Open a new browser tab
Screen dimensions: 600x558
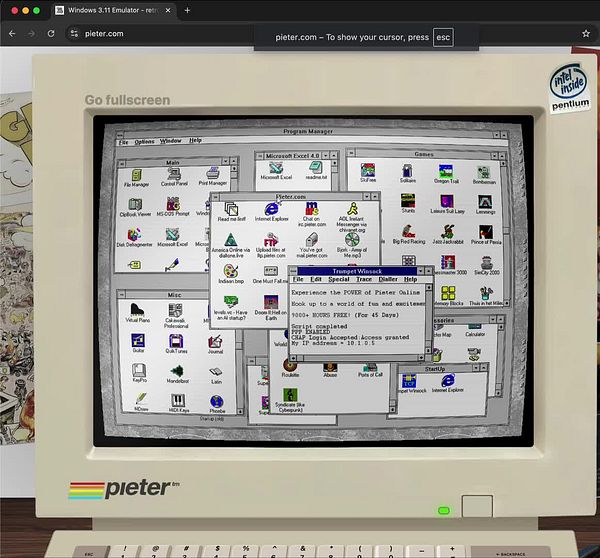point(187,10)
